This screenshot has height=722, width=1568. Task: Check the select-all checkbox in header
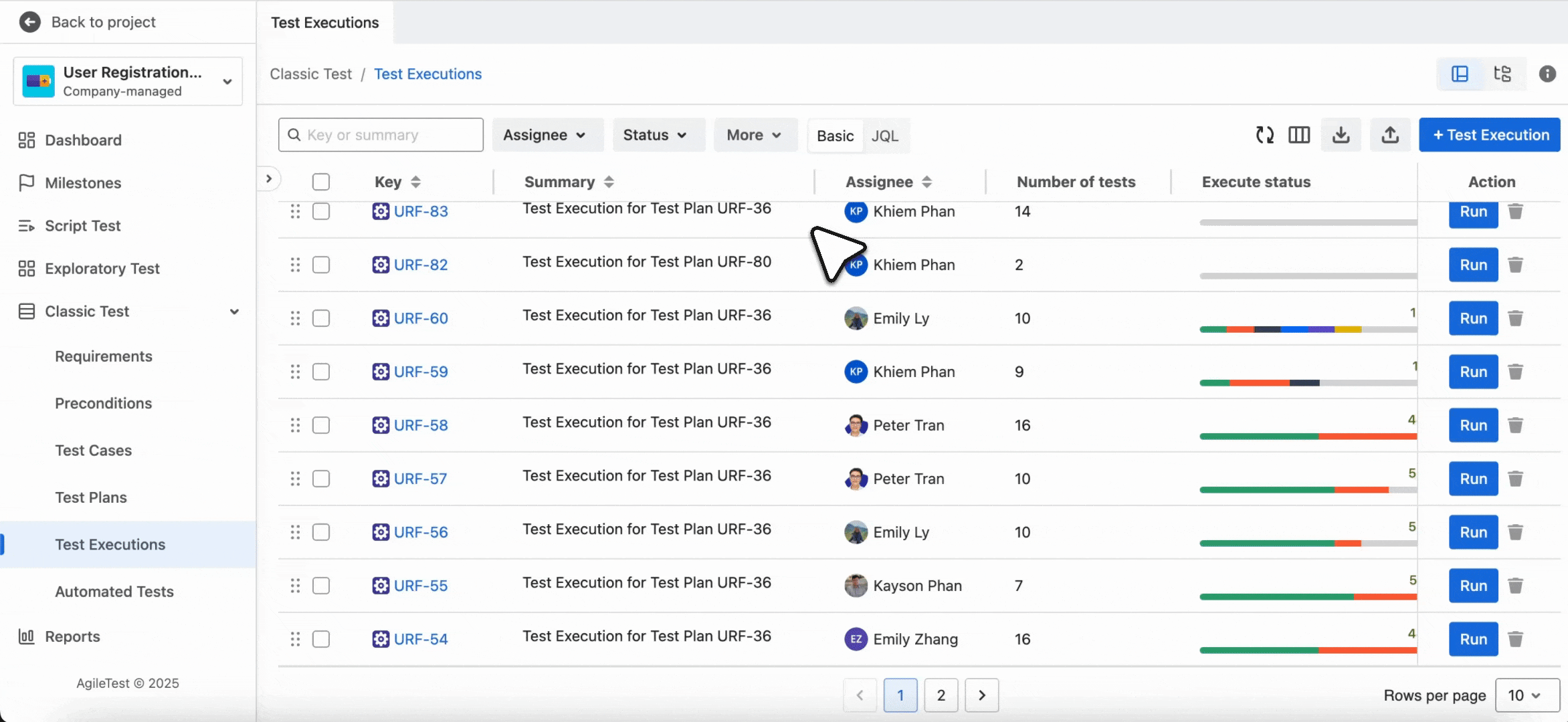click(x=321, y=181)
